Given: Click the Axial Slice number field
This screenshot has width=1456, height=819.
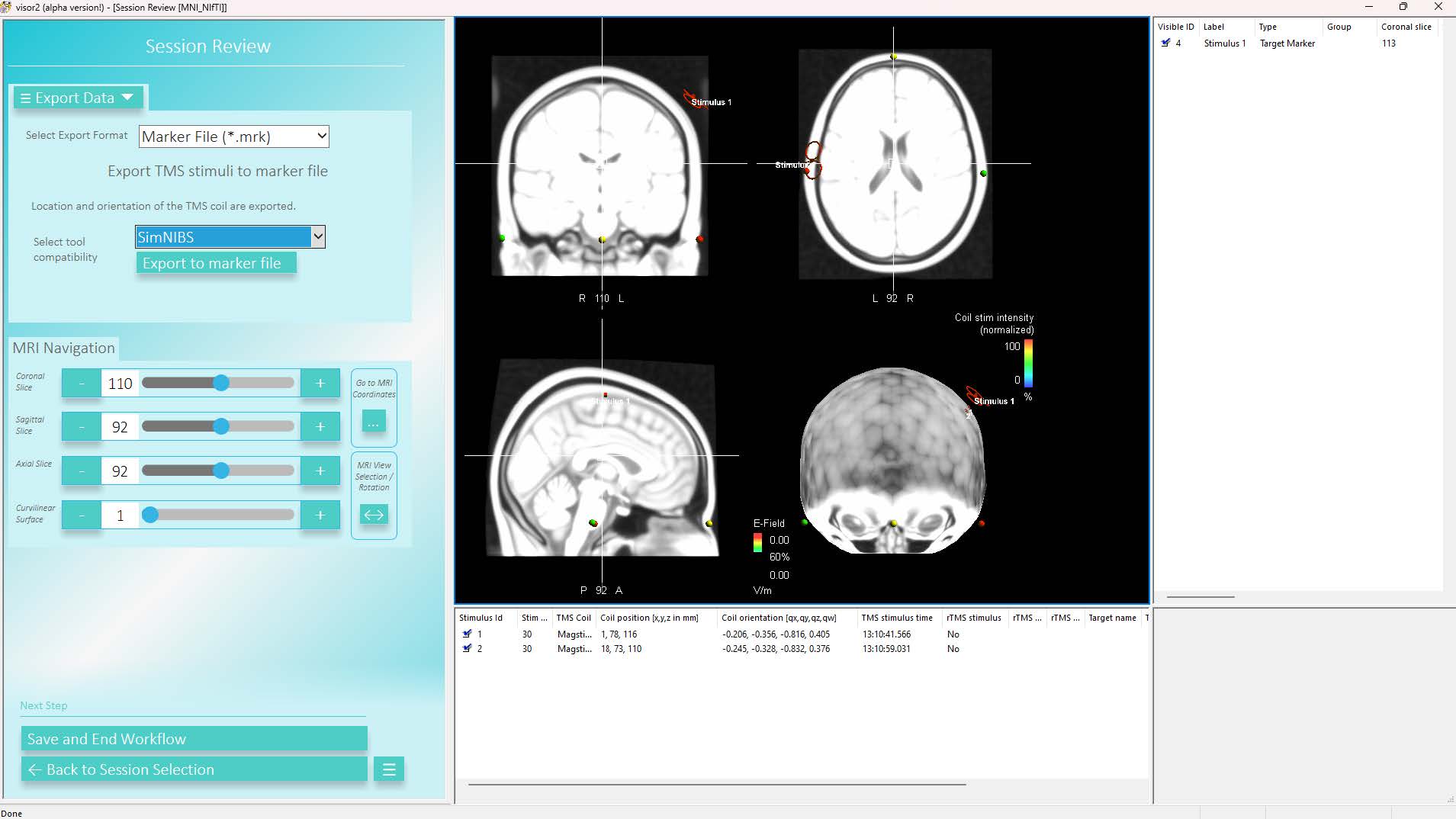Looking at the screenshot, I should [120, 471].
